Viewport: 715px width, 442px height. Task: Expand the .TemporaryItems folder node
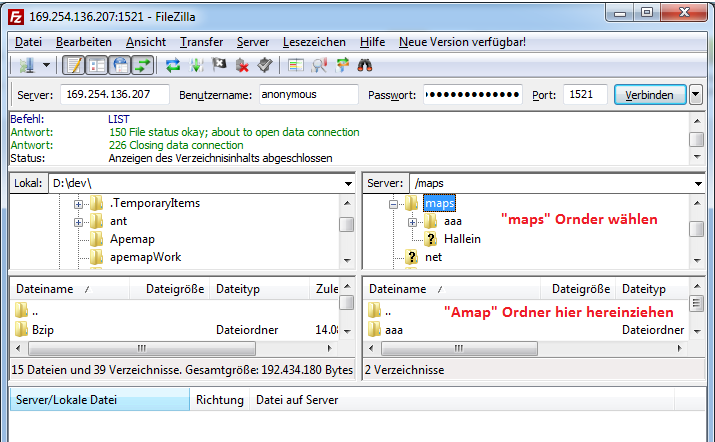[78, 204]
